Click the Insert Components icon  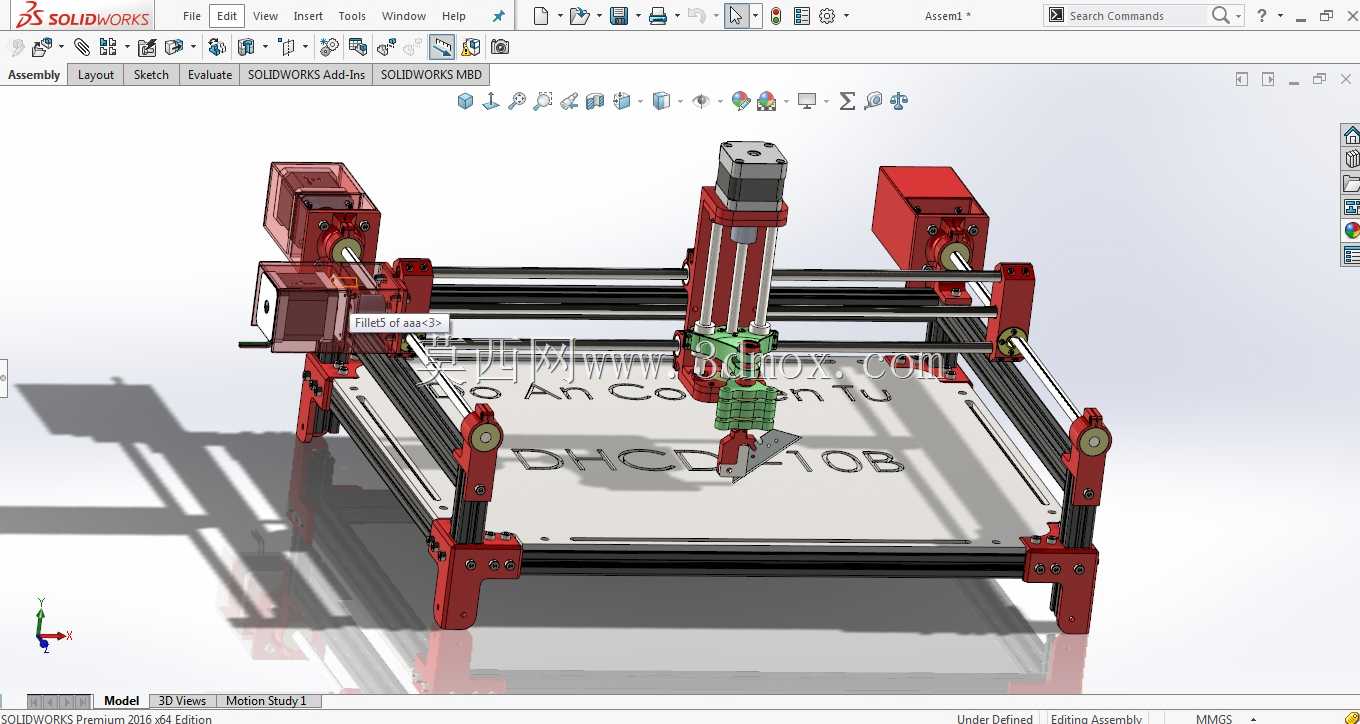(43, 47)
